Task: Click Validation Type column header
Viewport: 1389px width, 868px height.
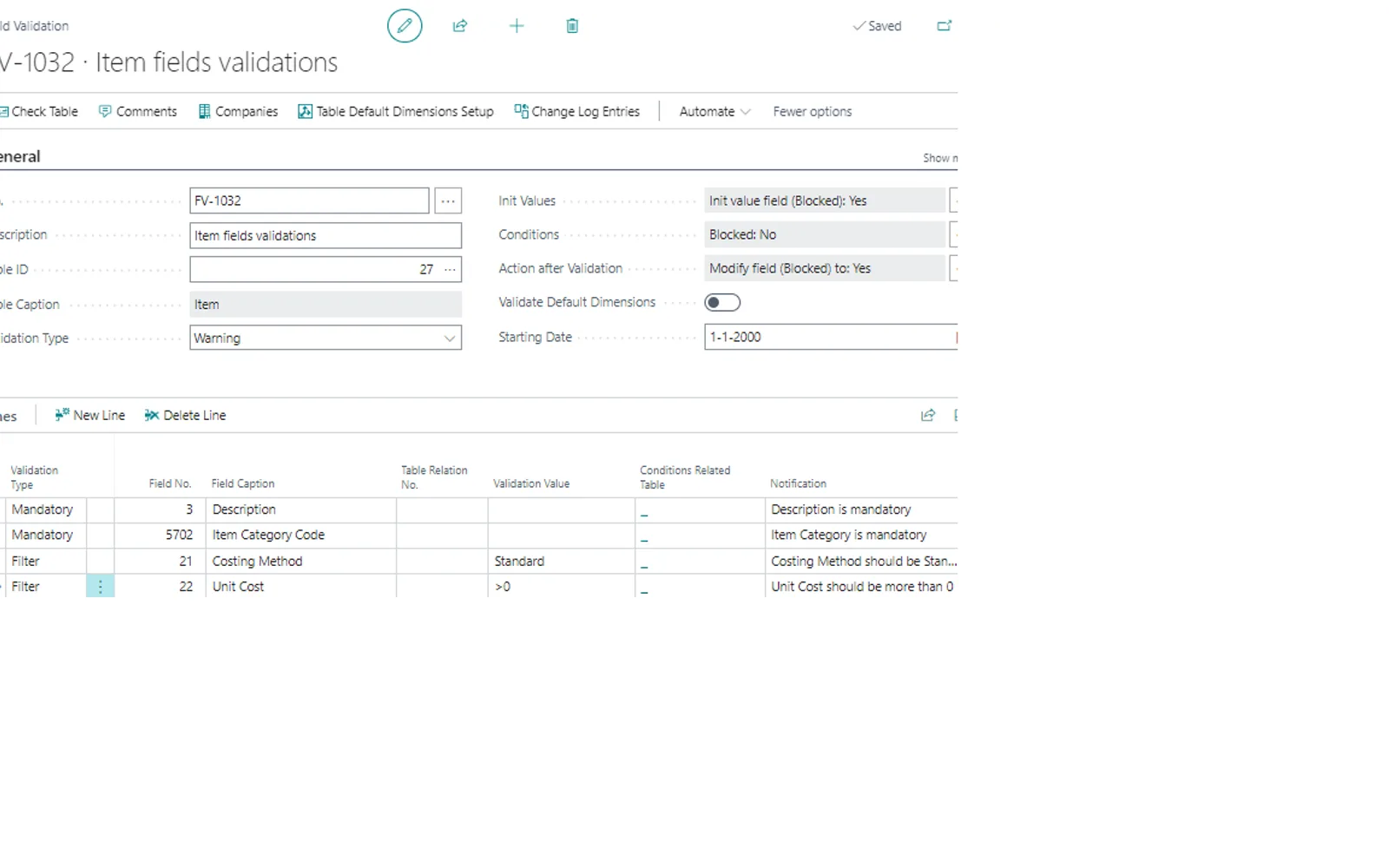Action: [35, 477]
